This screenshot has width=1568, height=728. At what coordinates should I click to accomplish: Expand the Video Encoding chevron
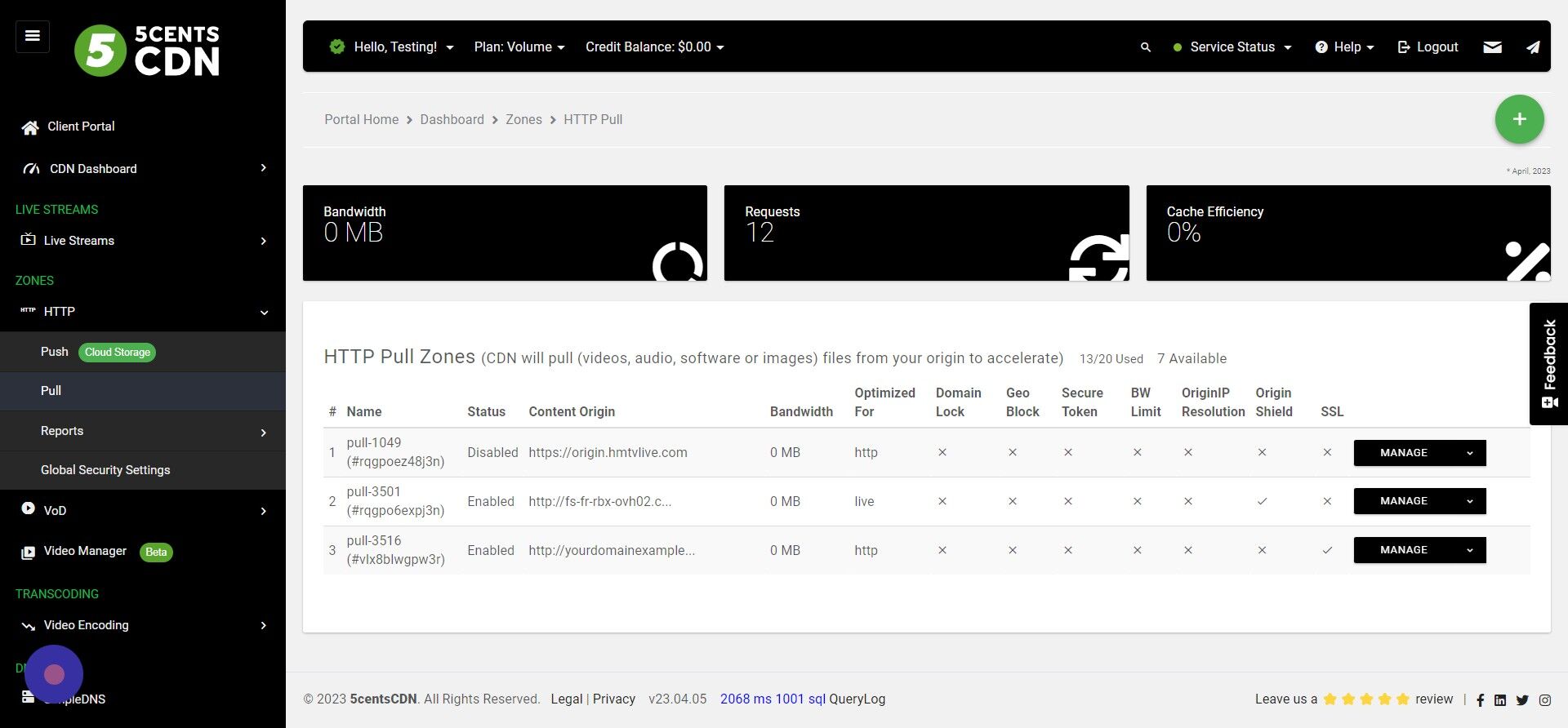point(263,625)
